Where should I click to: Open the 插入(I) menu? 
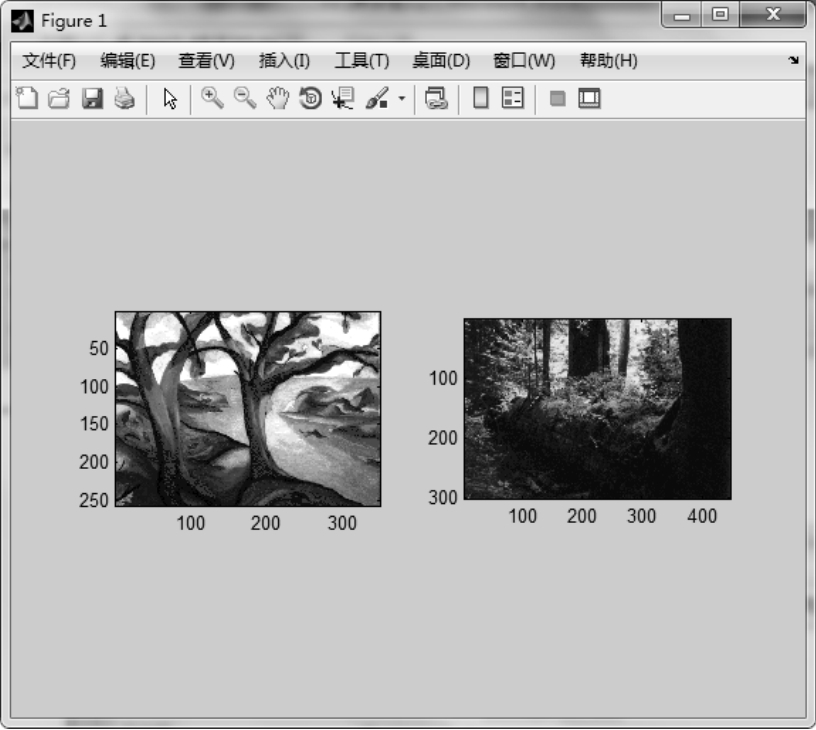coord(284,61)
